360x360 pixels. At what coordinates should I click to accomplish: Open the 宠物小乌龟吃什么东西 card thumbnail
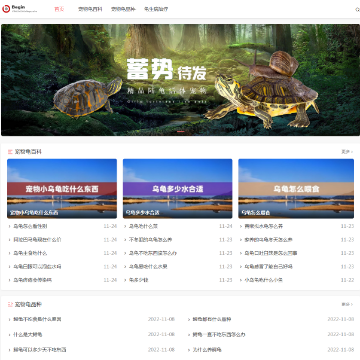pos(62,189)
